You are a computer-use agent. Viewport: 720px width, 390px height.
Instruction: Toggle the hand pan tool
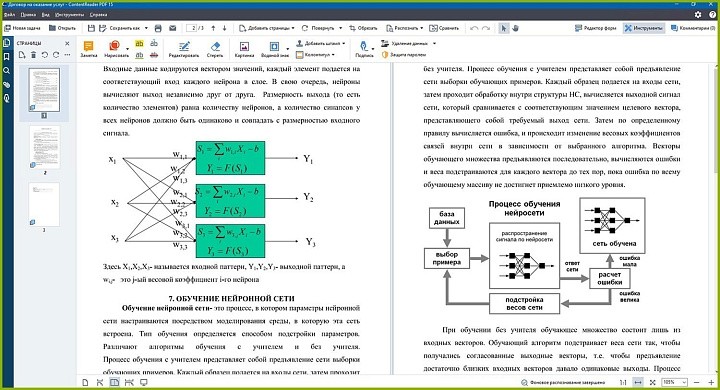[x=515, y=28]
